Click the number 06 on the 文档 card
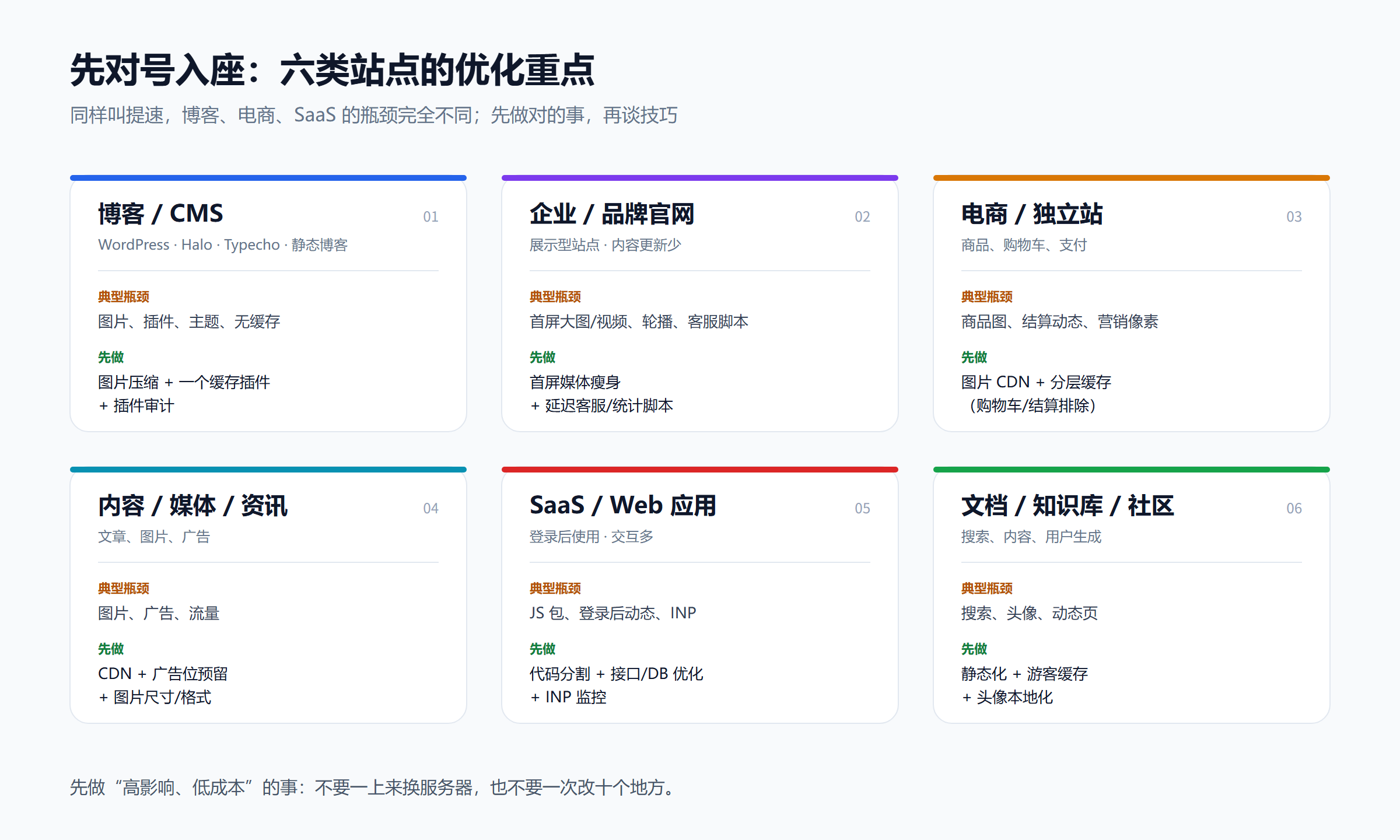Screen dimensions: 1400x840 [x=1294, y=508]
